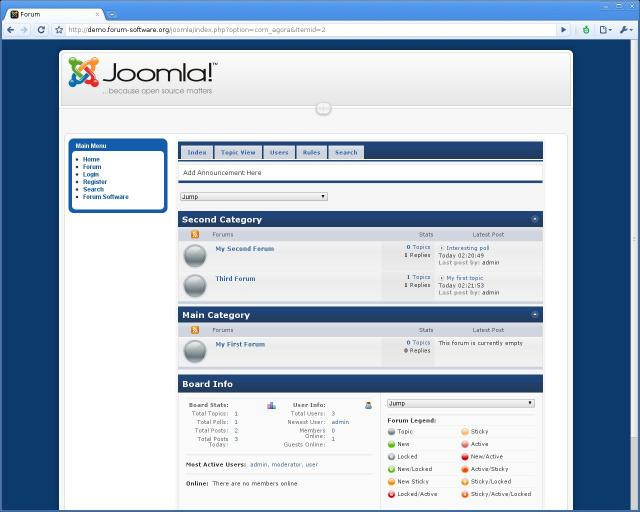640x512 pixels.
Task: Switch to the Topic View tab
Action: coord(238,152)
